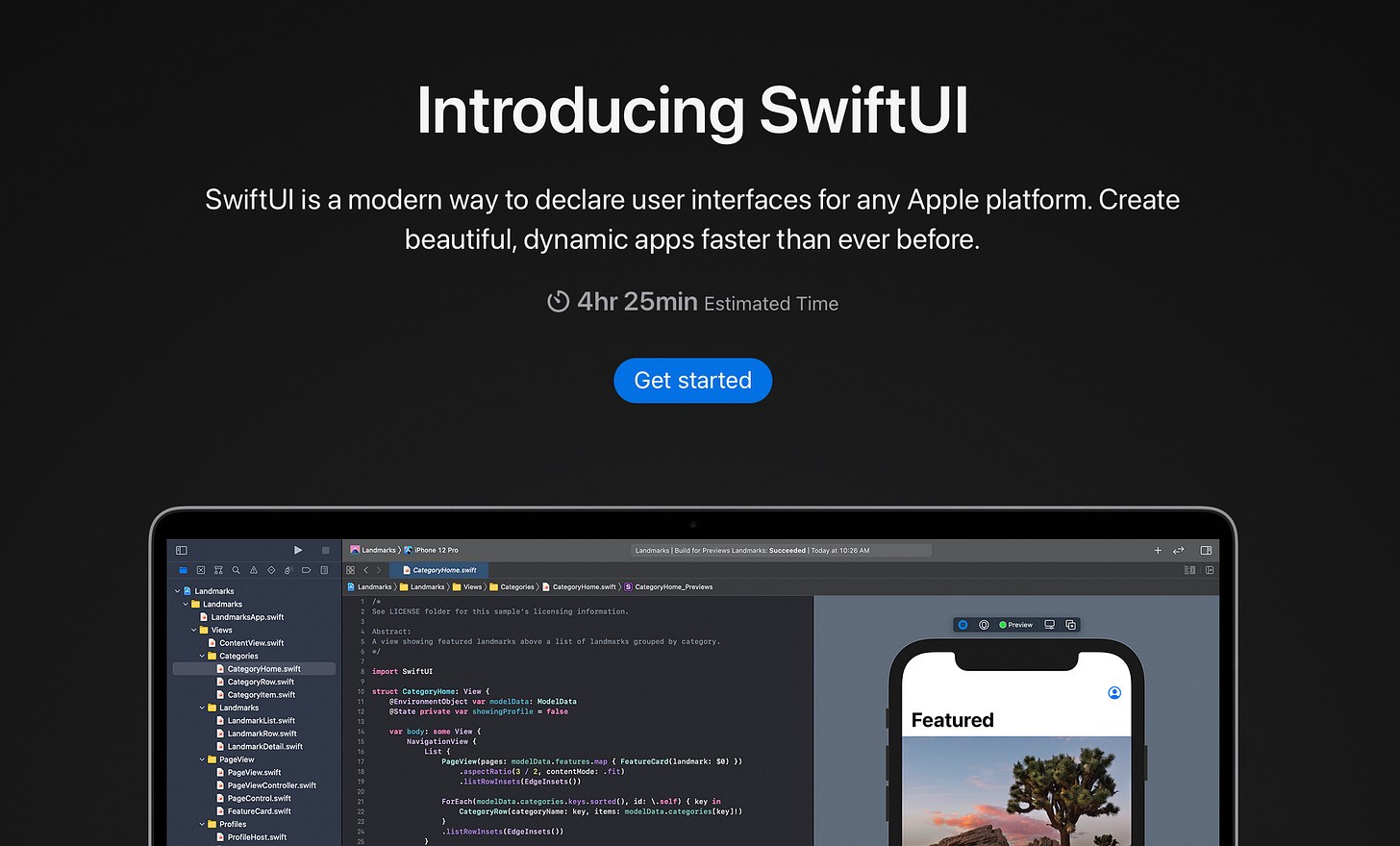Open LandmarkDetail.swift file
The image size is (1400, 846).
pyautogui.click(x=260, y=747)
